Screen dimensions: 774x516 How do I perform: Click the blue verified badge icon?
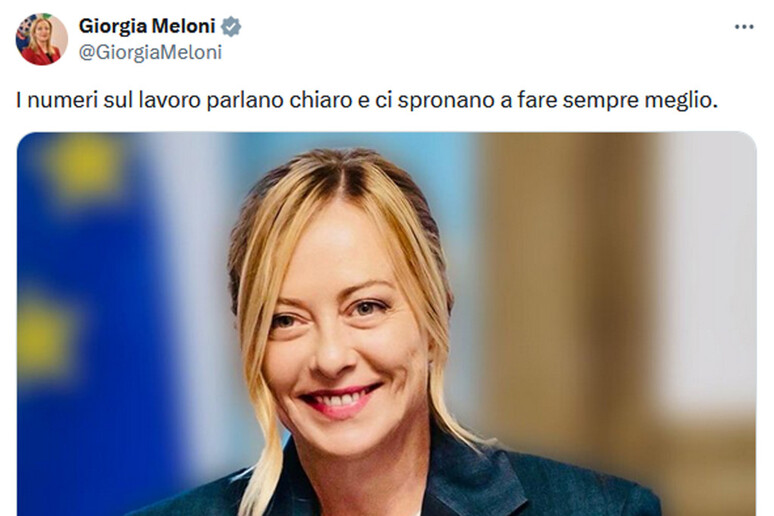pyautogui.click(x=231, y=26)
